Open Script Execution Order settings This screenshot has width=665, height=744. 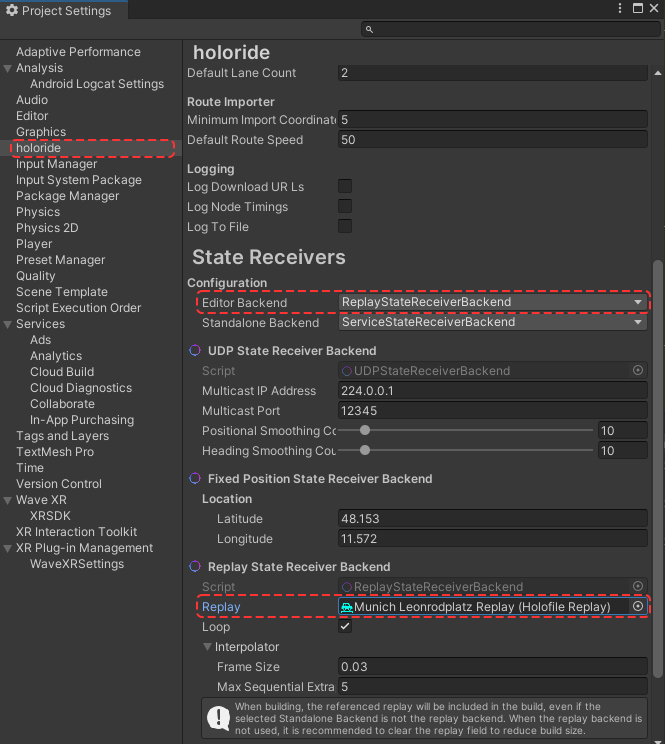[78, 308]
